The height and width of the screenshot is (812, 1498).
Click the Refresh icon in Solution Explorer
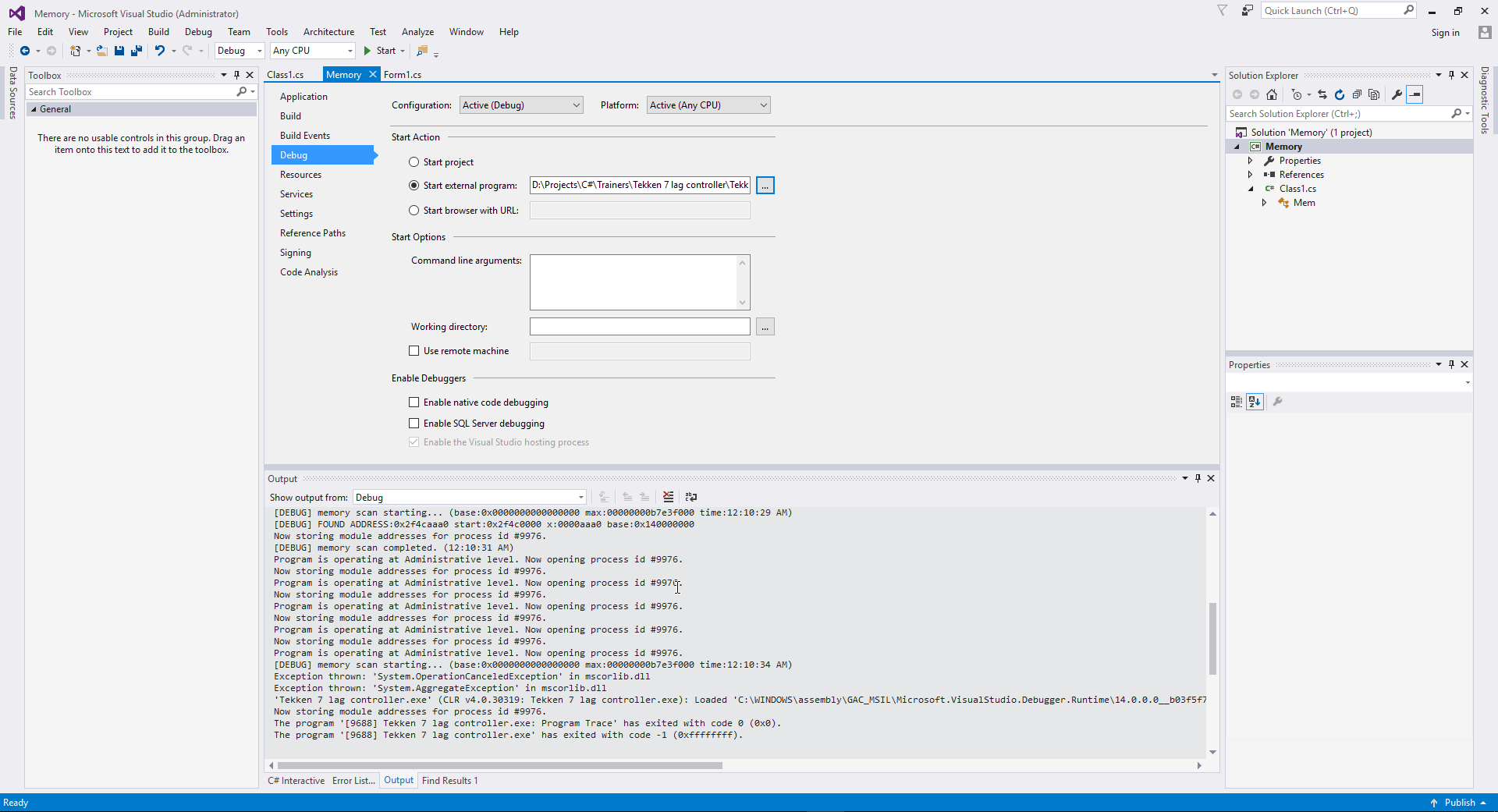[1340, 94]
